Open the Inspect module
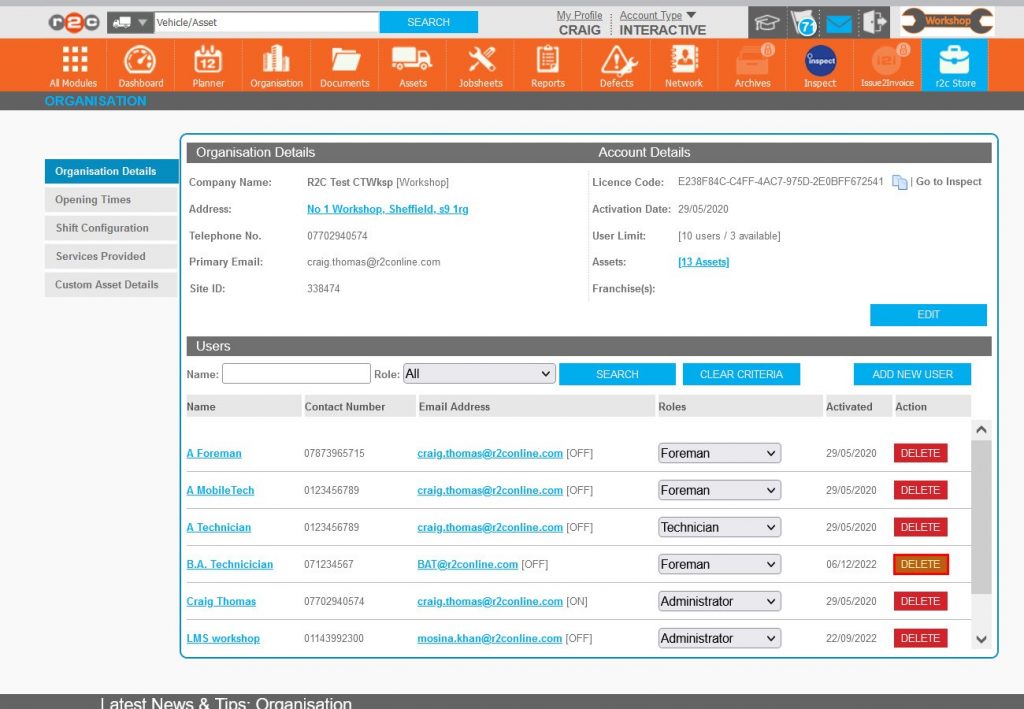Viewport: 1024px width, 709px height. (x=818, y=64)
